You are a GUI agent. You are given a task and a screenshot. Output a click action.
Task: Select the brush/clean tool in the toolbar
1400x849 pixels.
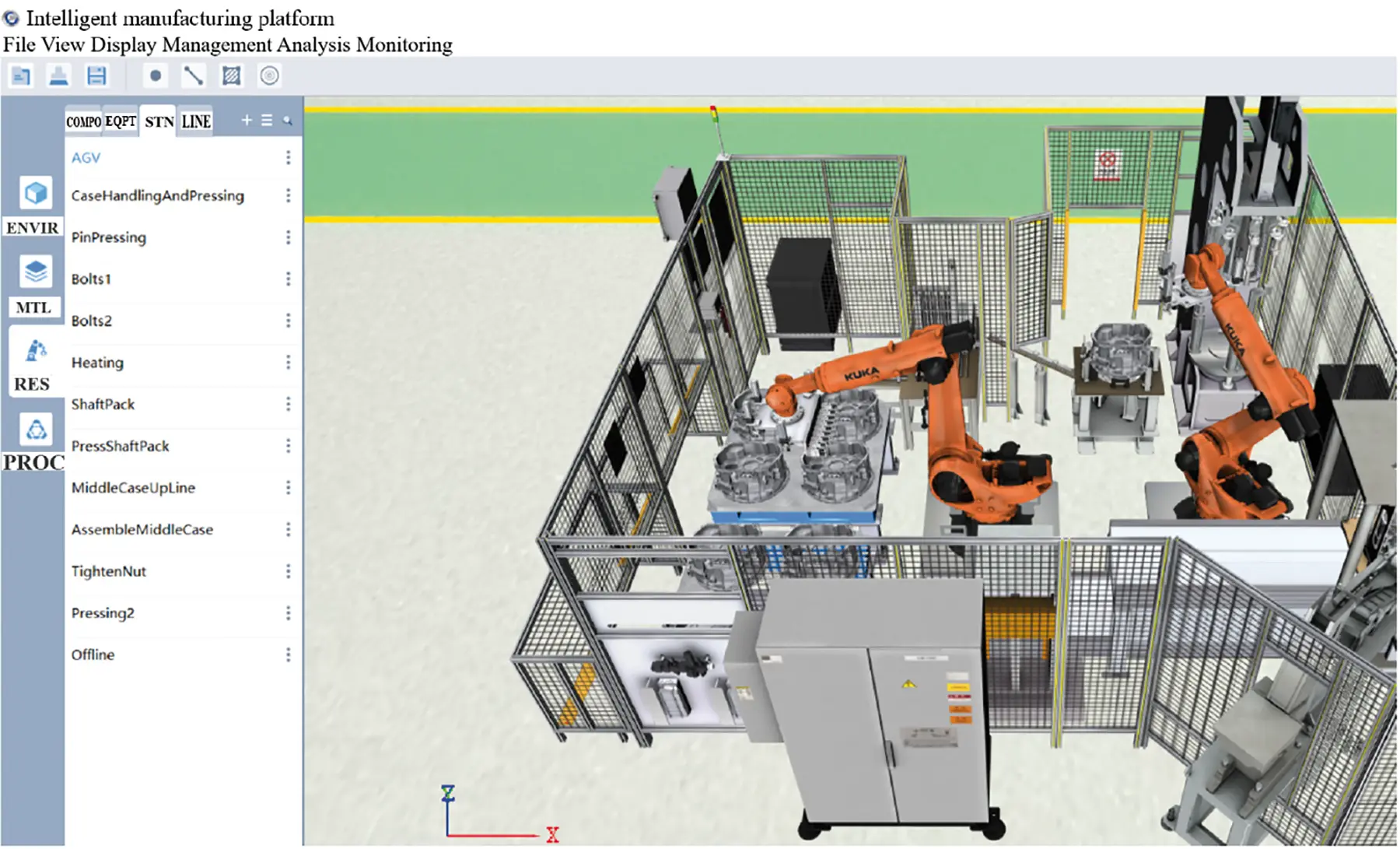coord(58,75)
